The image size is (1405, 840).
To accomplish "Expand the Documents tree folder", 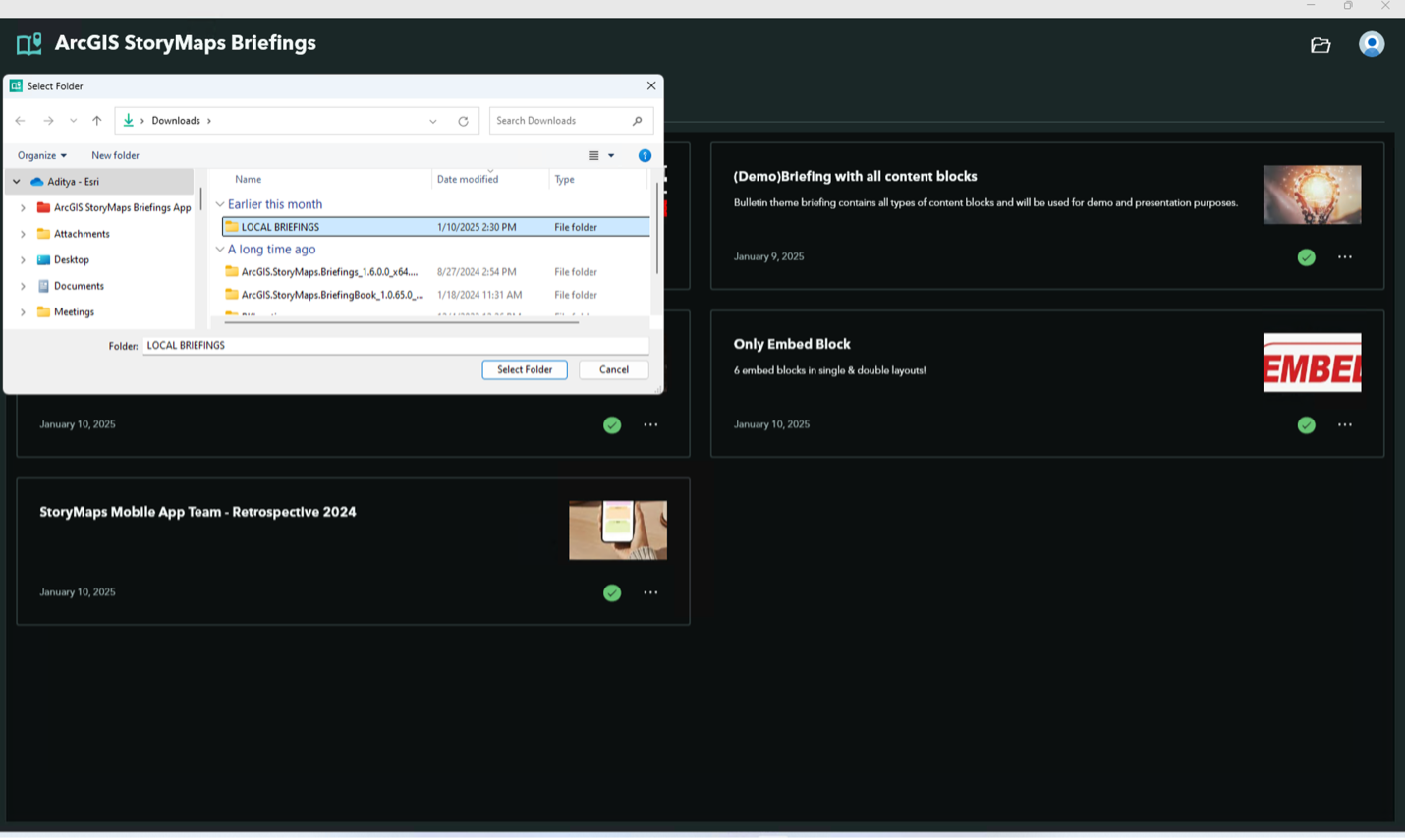I will click(23, 286).
